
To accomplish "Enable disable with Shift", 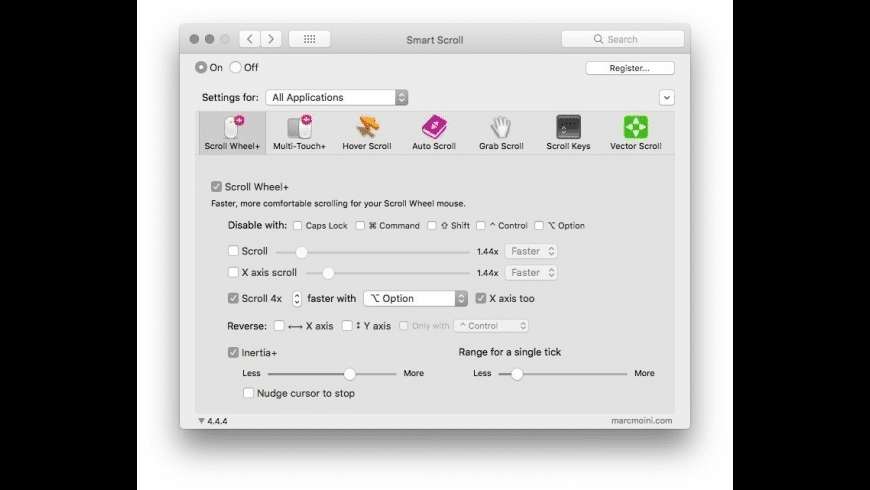I will [x=432, y=225].
